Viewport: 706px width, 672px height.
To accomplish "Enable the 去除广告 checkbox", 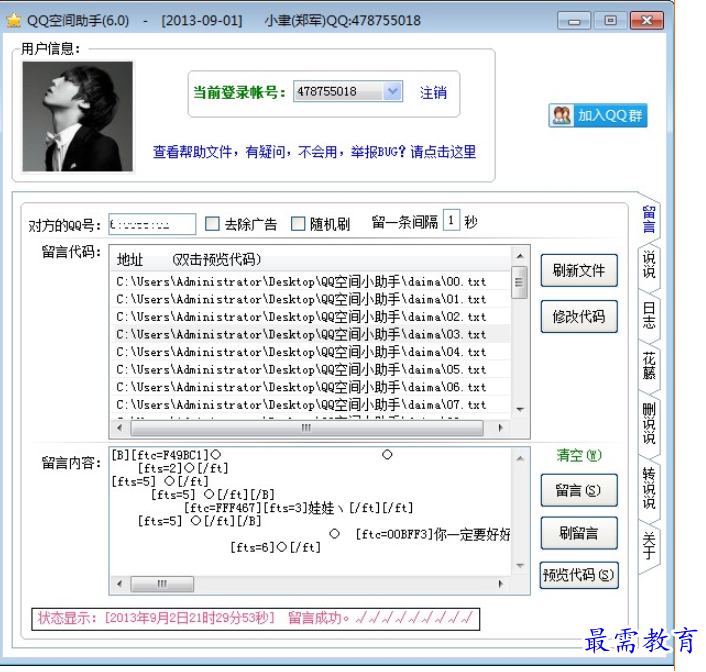I will 212,224.
